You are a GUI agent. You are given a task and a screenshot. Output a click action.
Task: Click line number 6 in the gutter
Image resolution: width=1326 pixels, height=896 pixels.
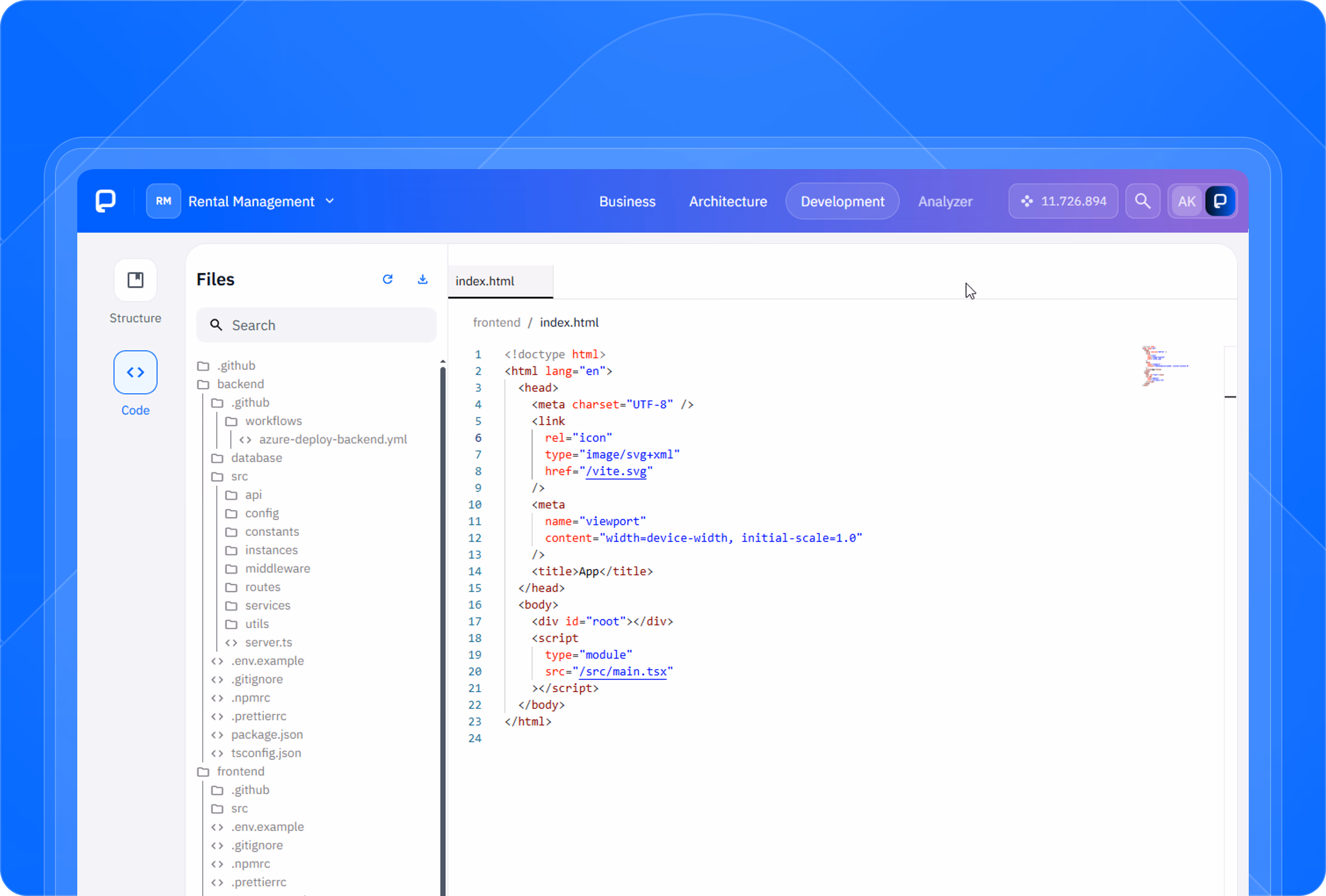coord(478,438)
